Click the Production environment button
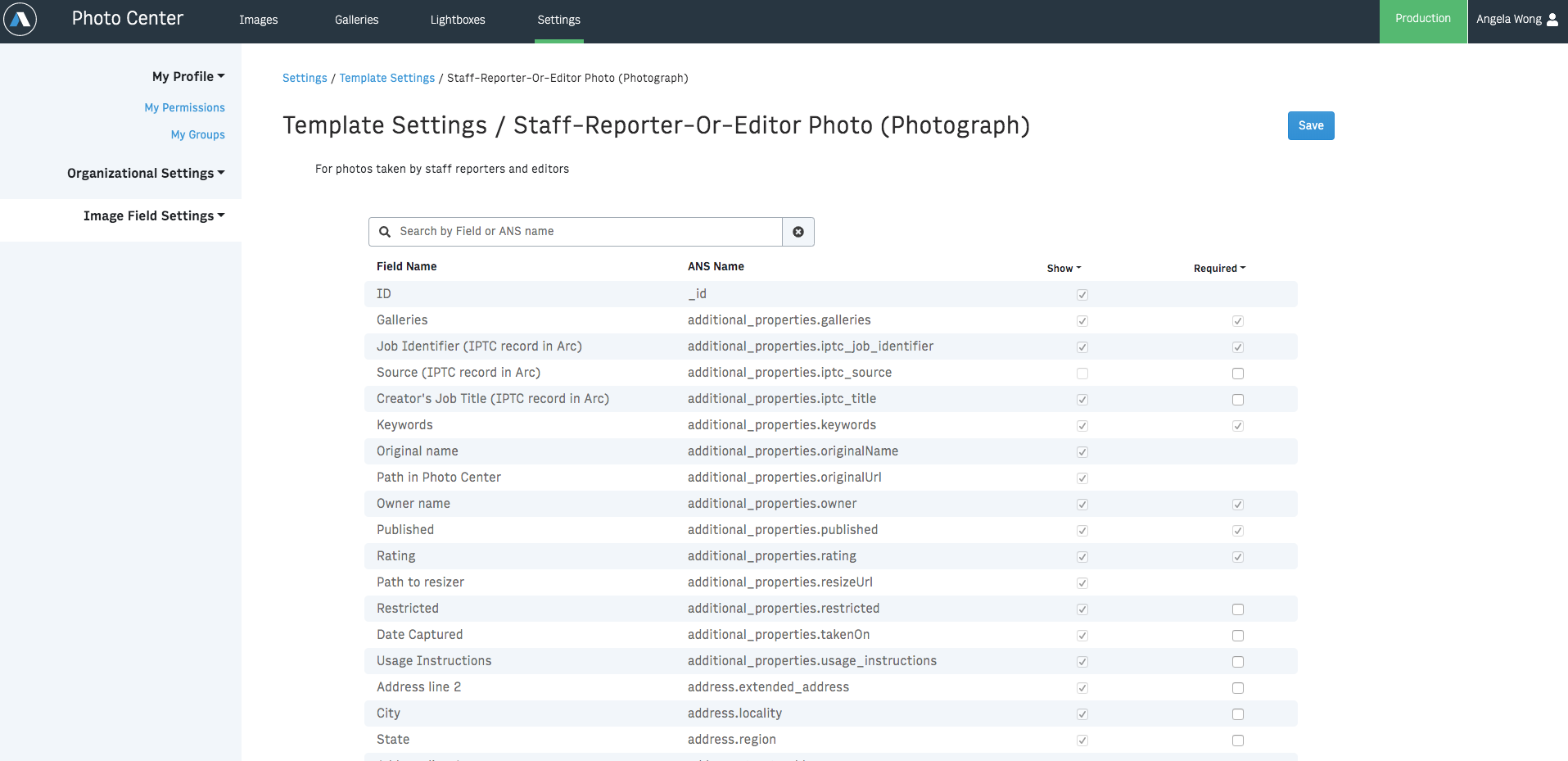The width and height of the screenshot is (1568, 761). tap(1423, 21)
